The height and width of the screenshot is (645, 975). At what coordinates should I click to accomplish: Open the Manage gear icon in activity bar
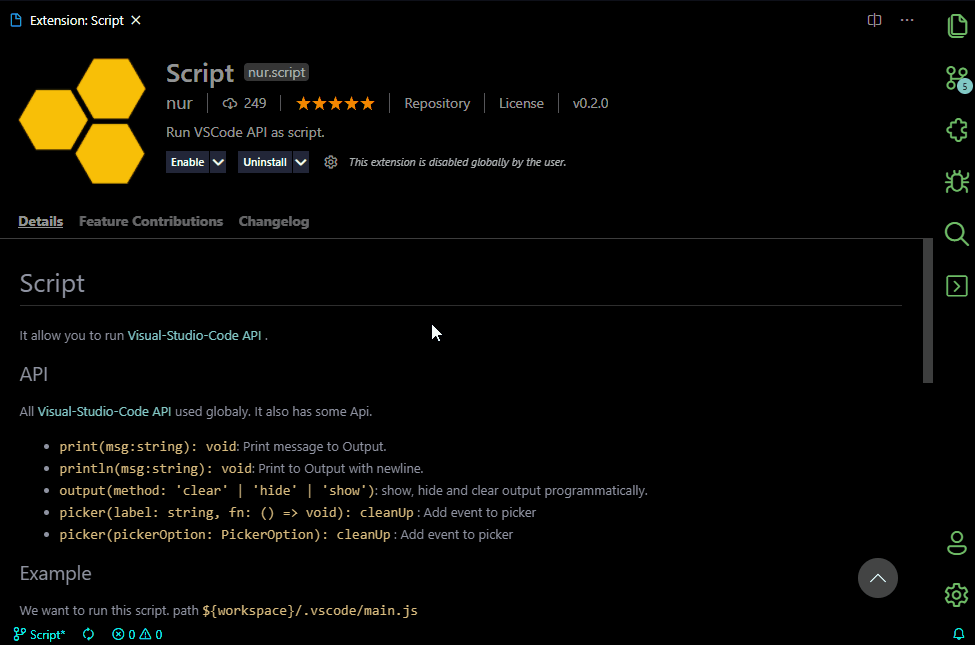pyautogui.click(x=956, y=595)
